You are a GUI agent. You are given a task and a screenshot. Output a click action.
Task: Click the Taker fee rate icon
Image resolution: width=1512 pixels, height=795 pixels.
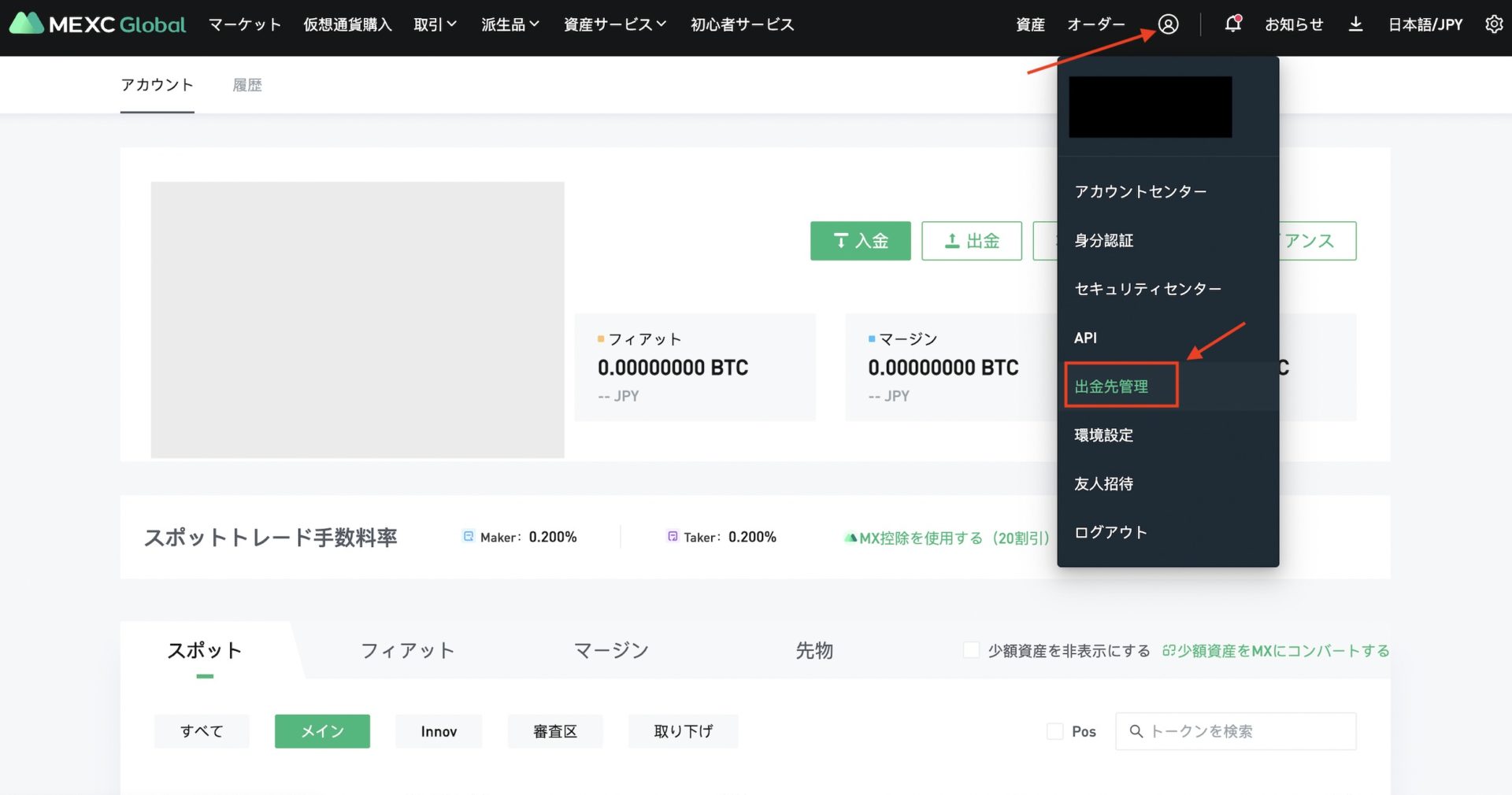point(673,536)
